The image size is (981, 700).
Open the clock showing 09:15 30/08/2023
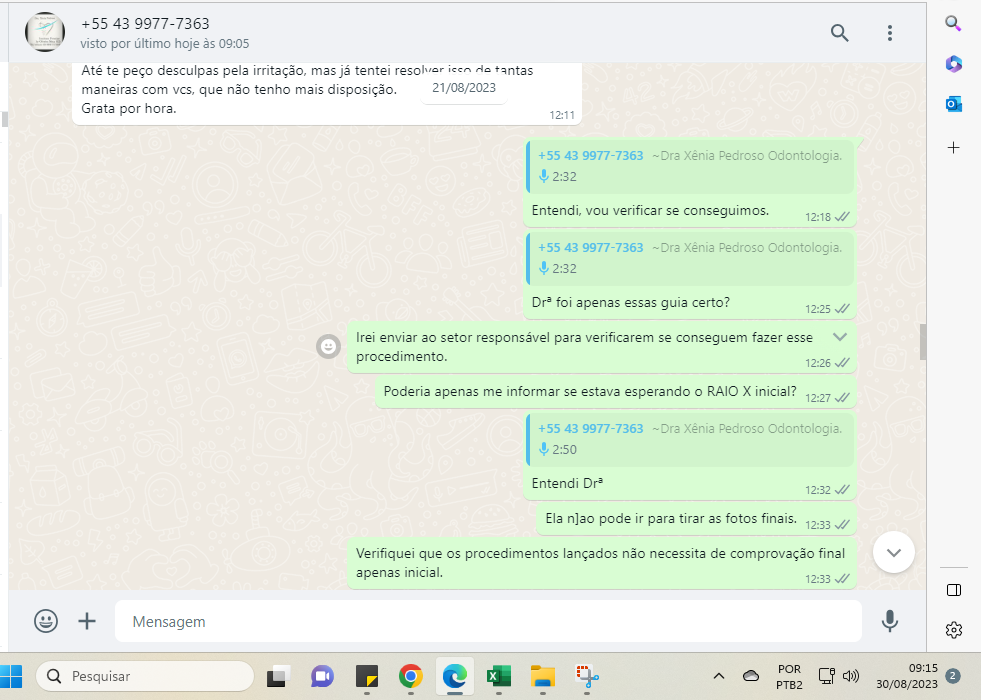click(907, 676)
